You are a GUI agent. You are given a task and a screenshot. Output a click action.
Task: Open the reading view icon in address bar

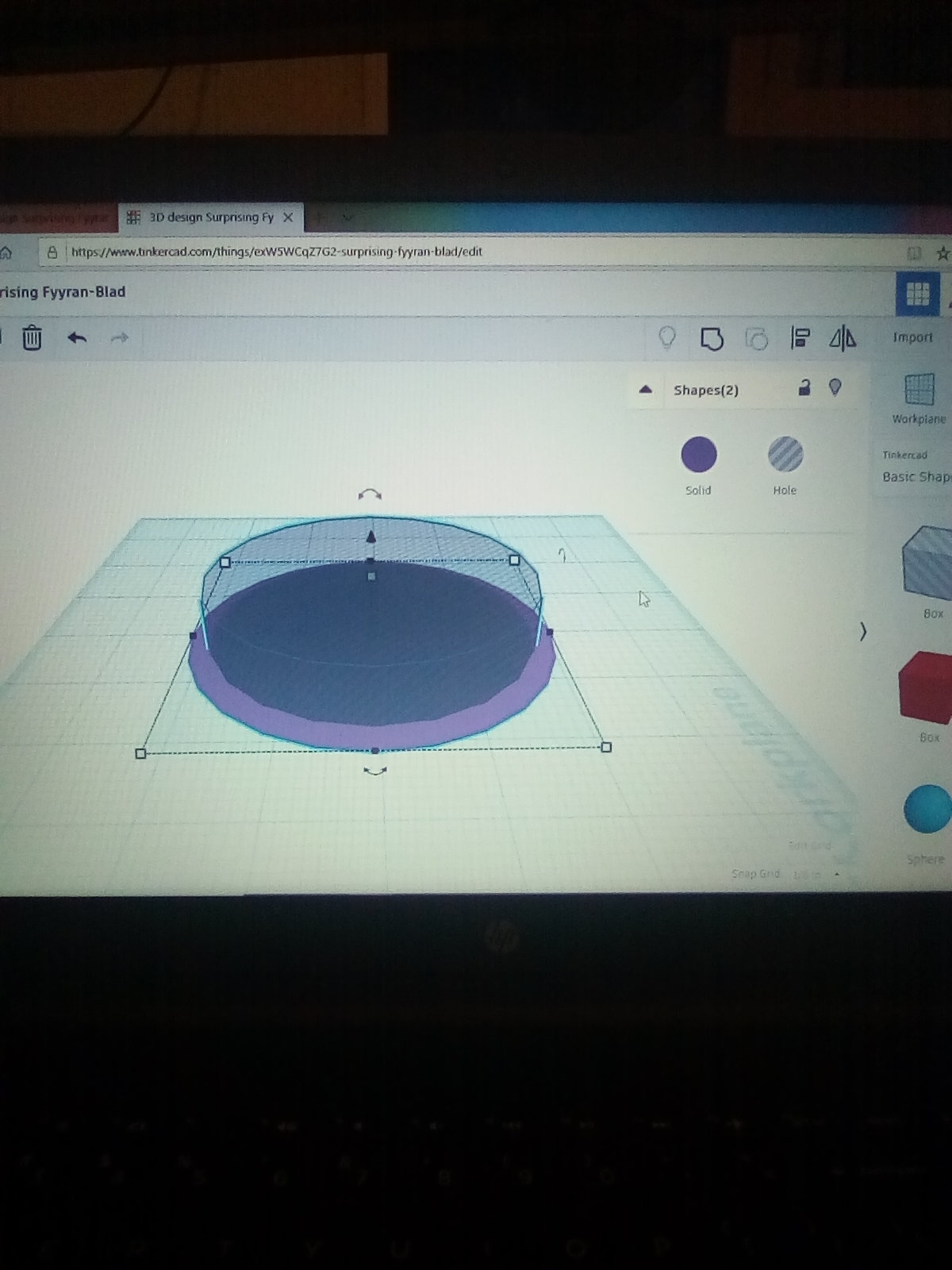tap(914, 253)
